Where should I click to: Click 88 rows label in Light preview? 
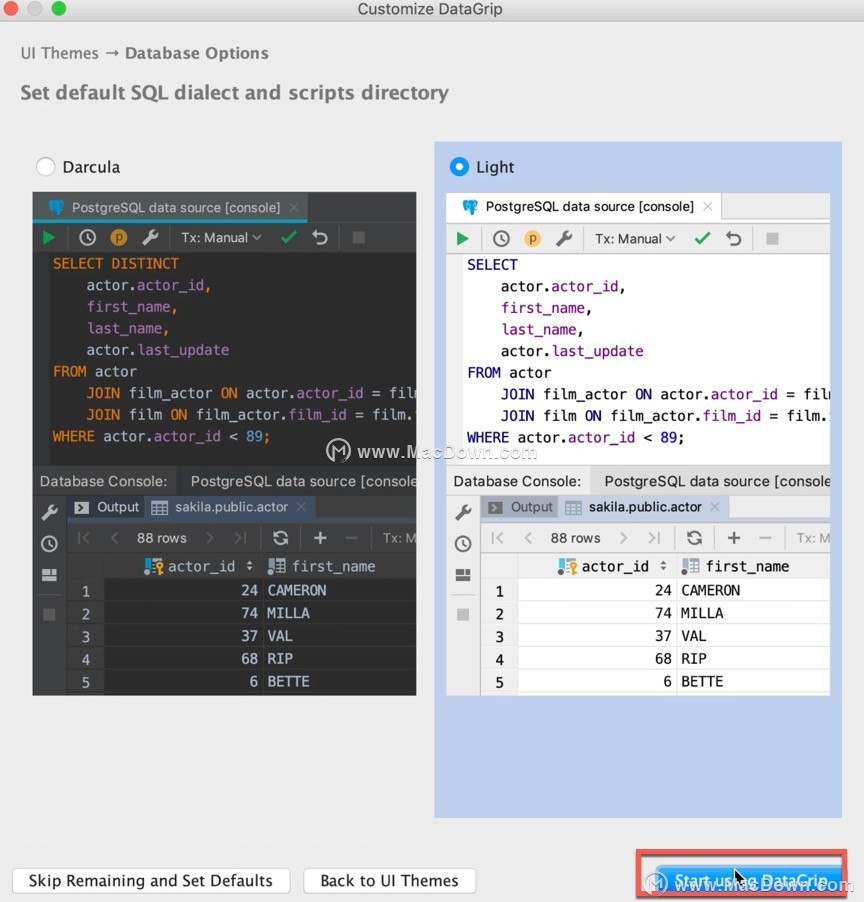[x=575, y=538]
